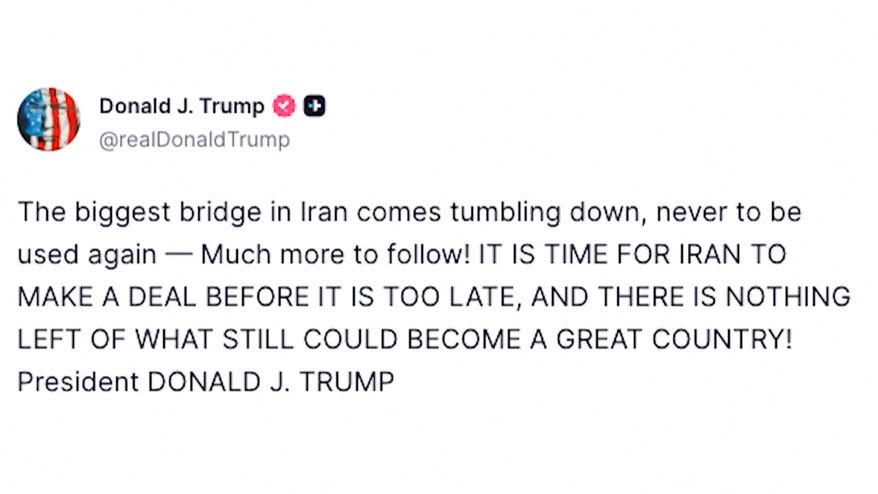The height and width of the screenshot is (494, 878).
Task: Visit the @realDonaldTrump handle
Action: click(194, 139)
